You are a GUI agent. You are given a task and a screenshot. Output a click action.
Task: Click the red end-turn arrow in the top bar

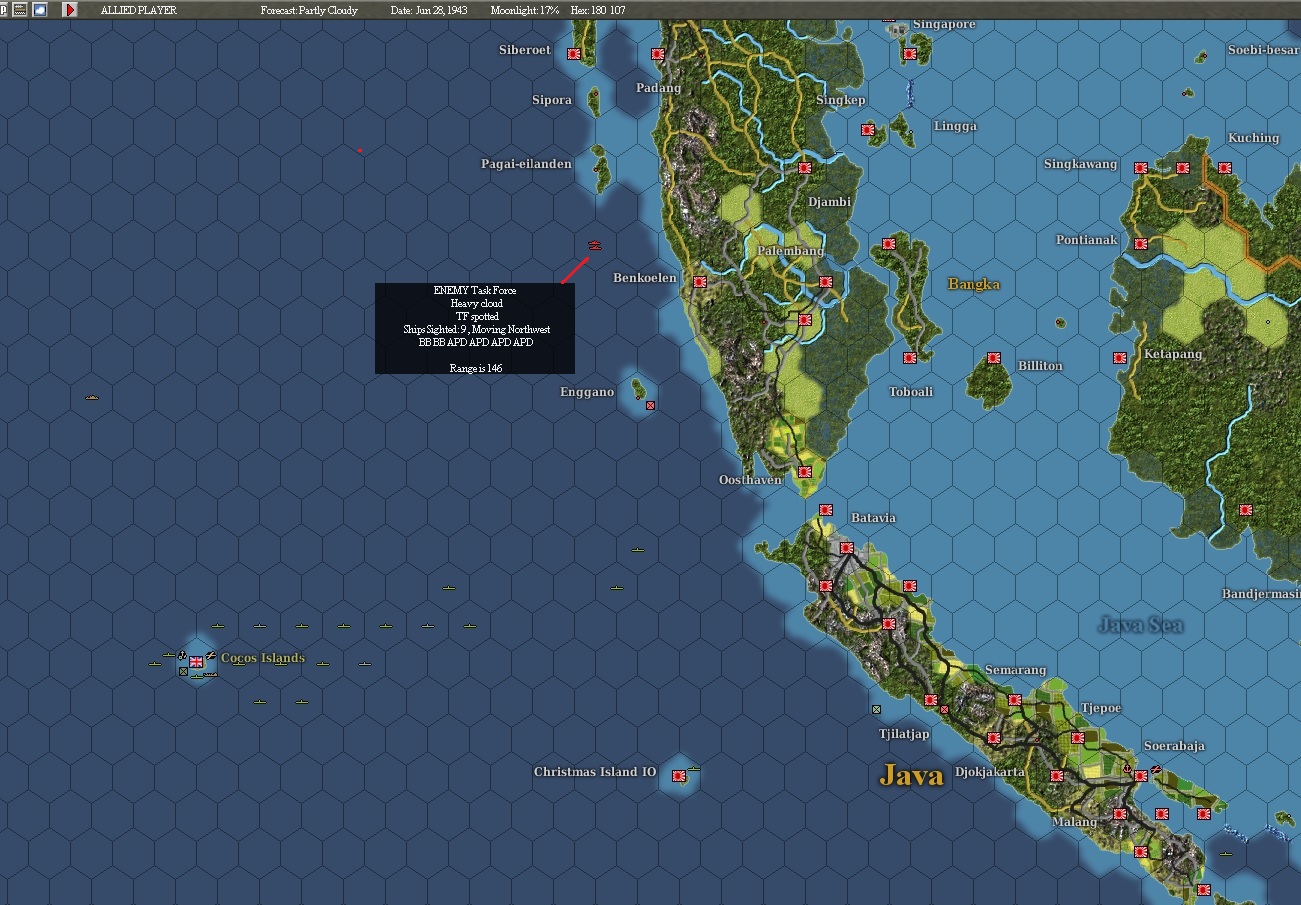tap(70, 9)
